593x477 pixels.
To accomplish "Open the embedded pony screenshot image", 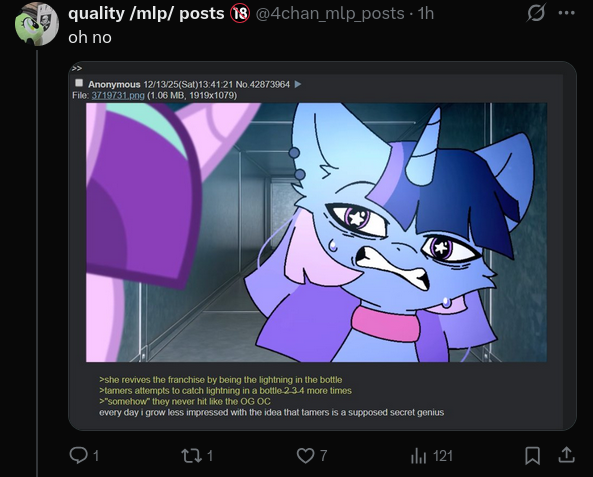I will click(x=316, y=232).
